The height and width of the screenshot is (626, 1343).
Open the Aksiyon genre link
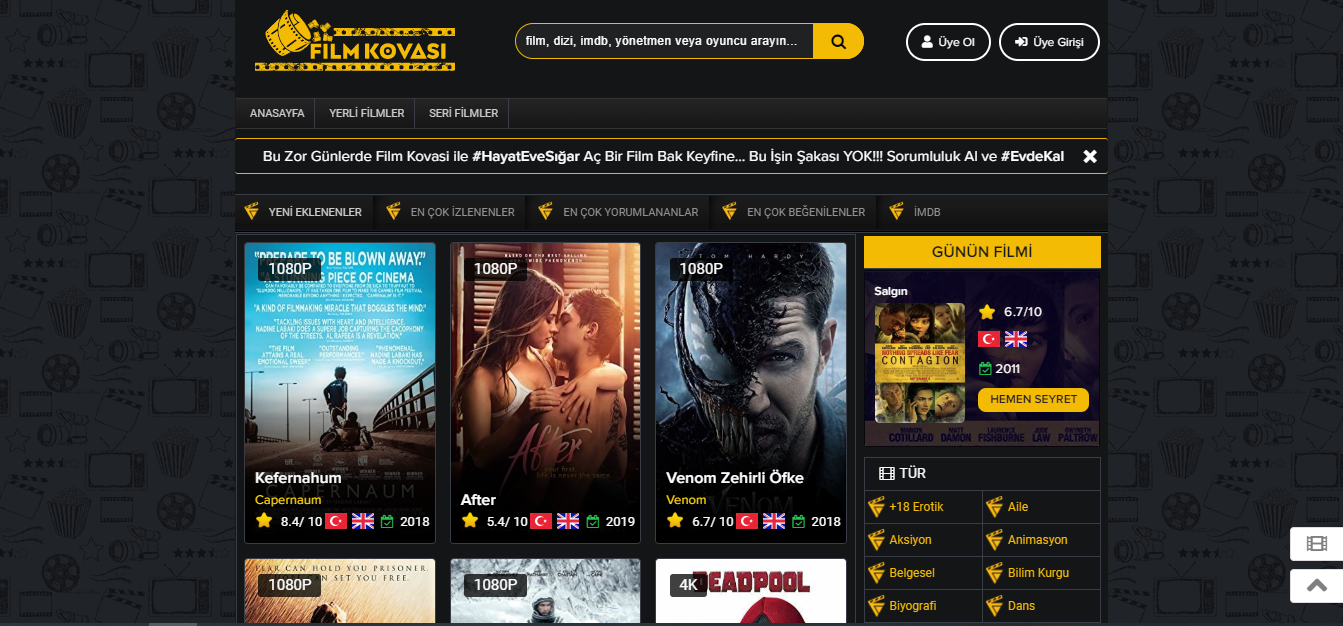point(910,540)
